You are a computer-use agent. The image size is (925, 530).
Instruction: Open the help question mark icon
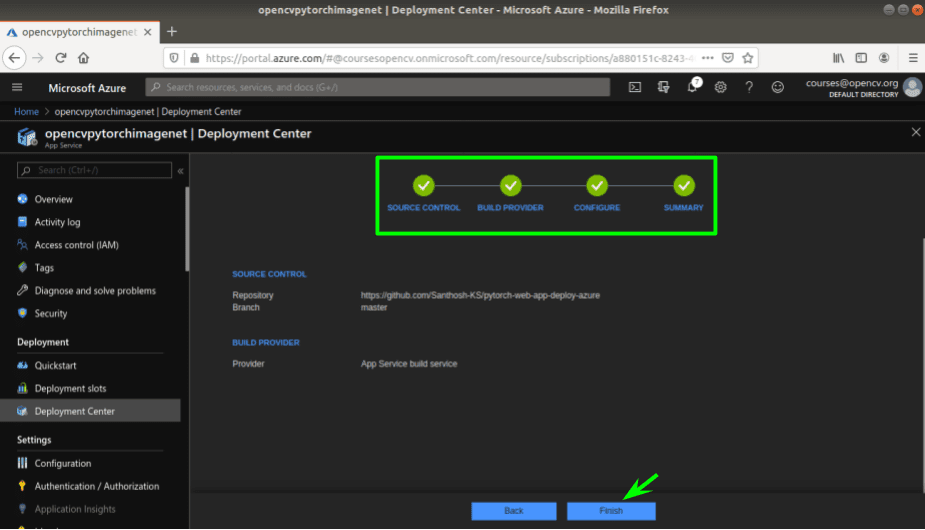click(x=749, y=87)
